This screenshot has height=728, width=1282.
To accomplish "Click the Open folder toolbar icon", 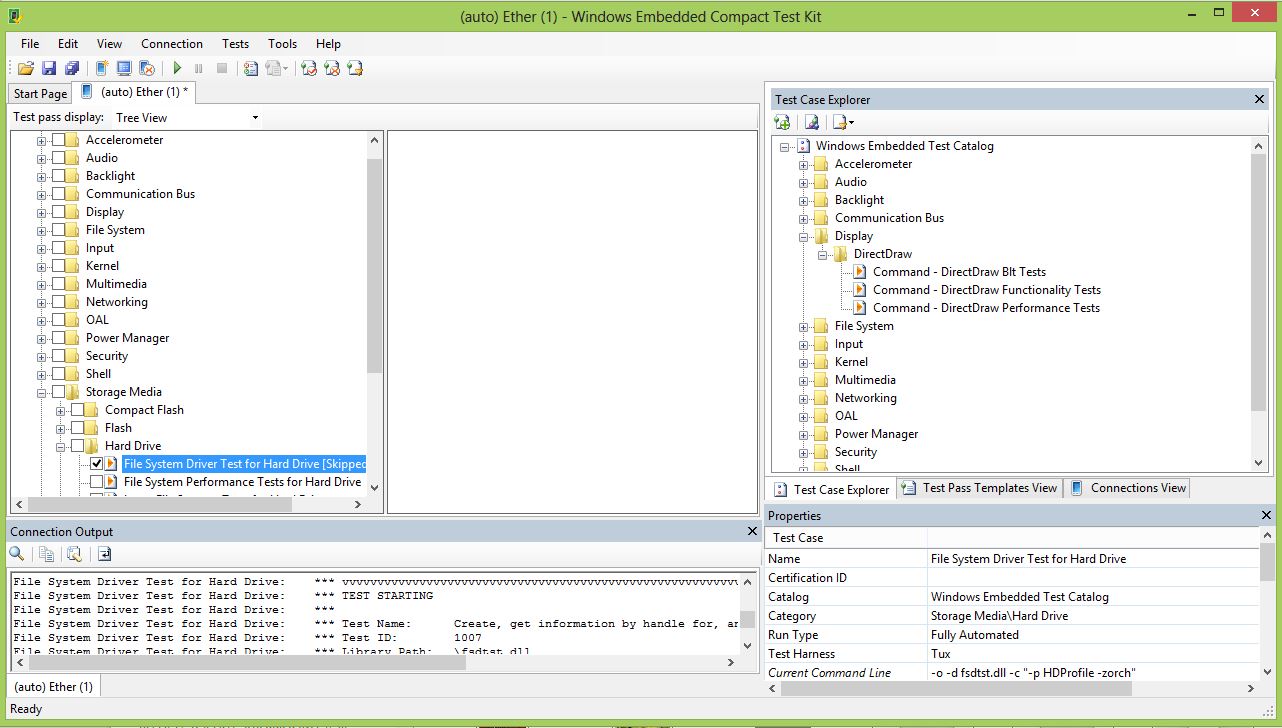I will pos(26,68).
